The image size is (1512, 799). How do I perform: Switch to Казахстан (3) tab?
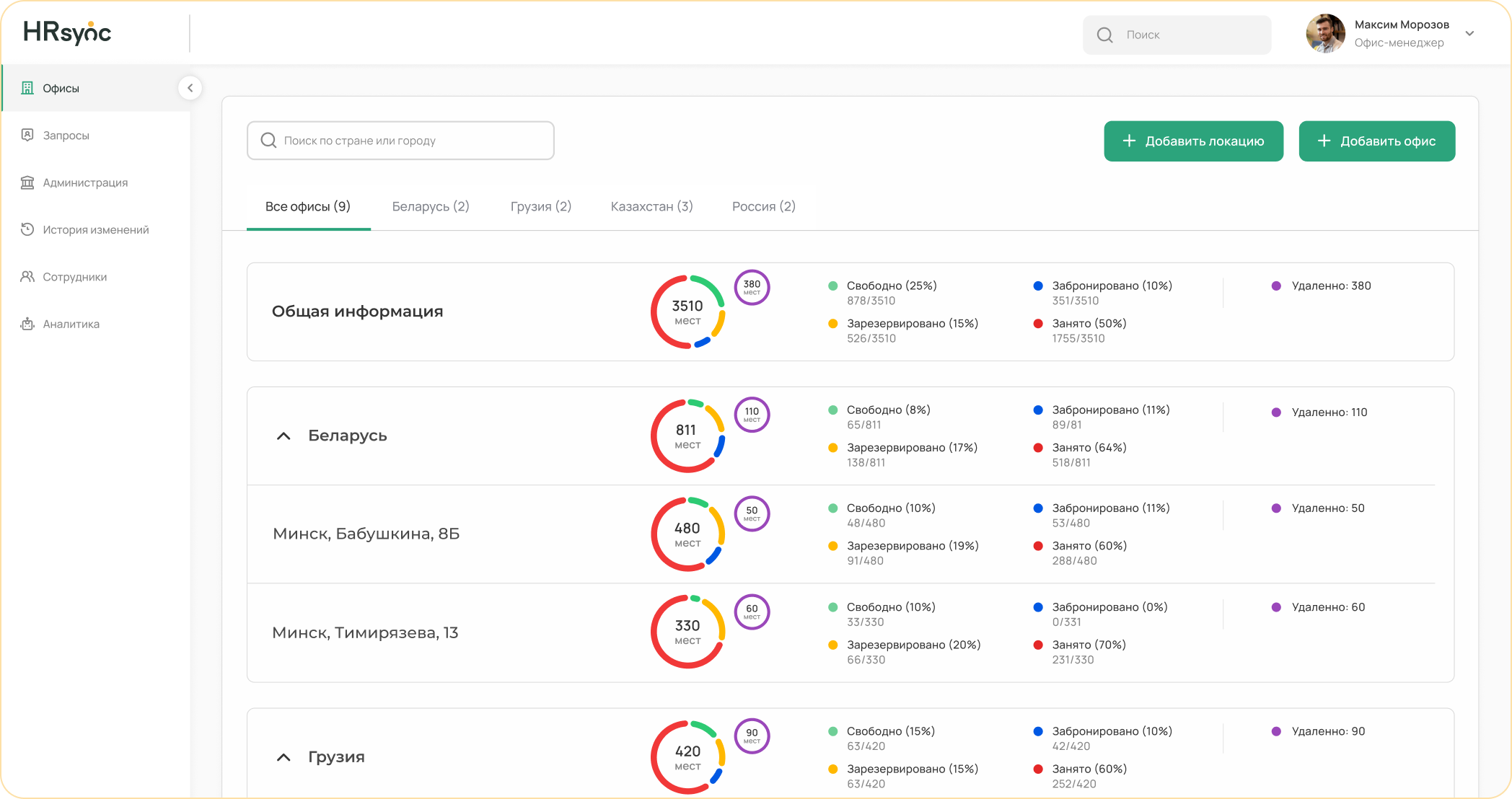point(652,207)
